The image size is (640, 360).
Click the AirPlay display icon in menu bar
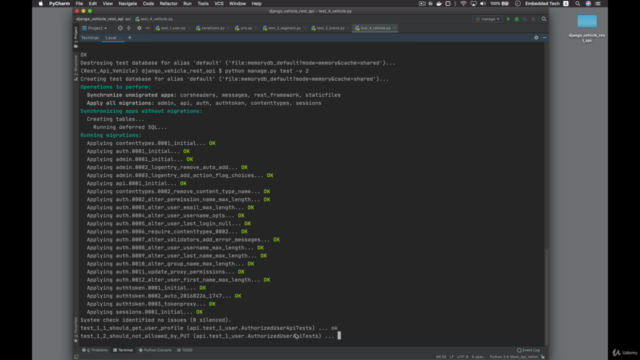[473, 4]
